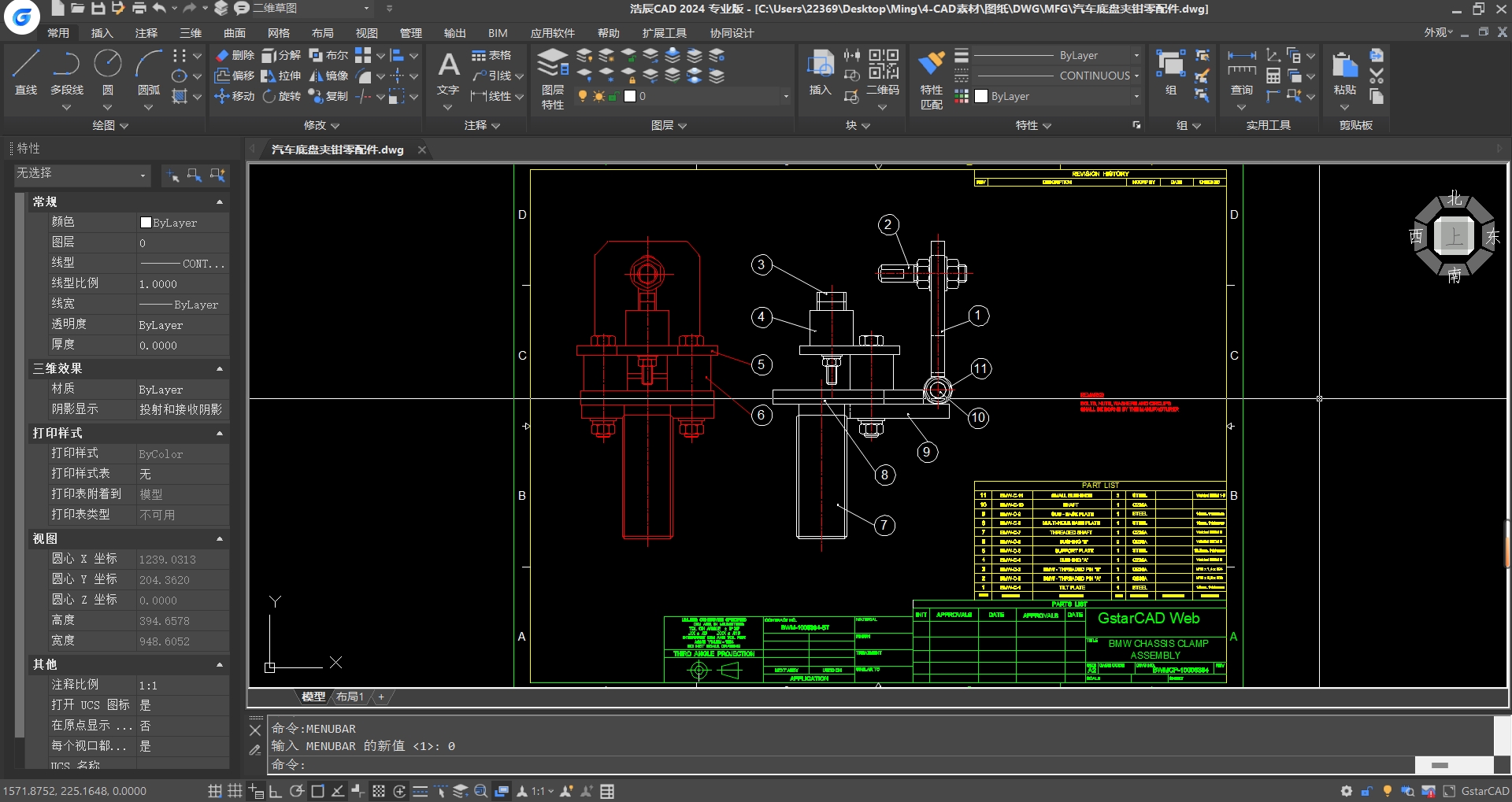Toggle lineweight display in status bar
Screen dimensions: 1512x802
tap(420, 791)
